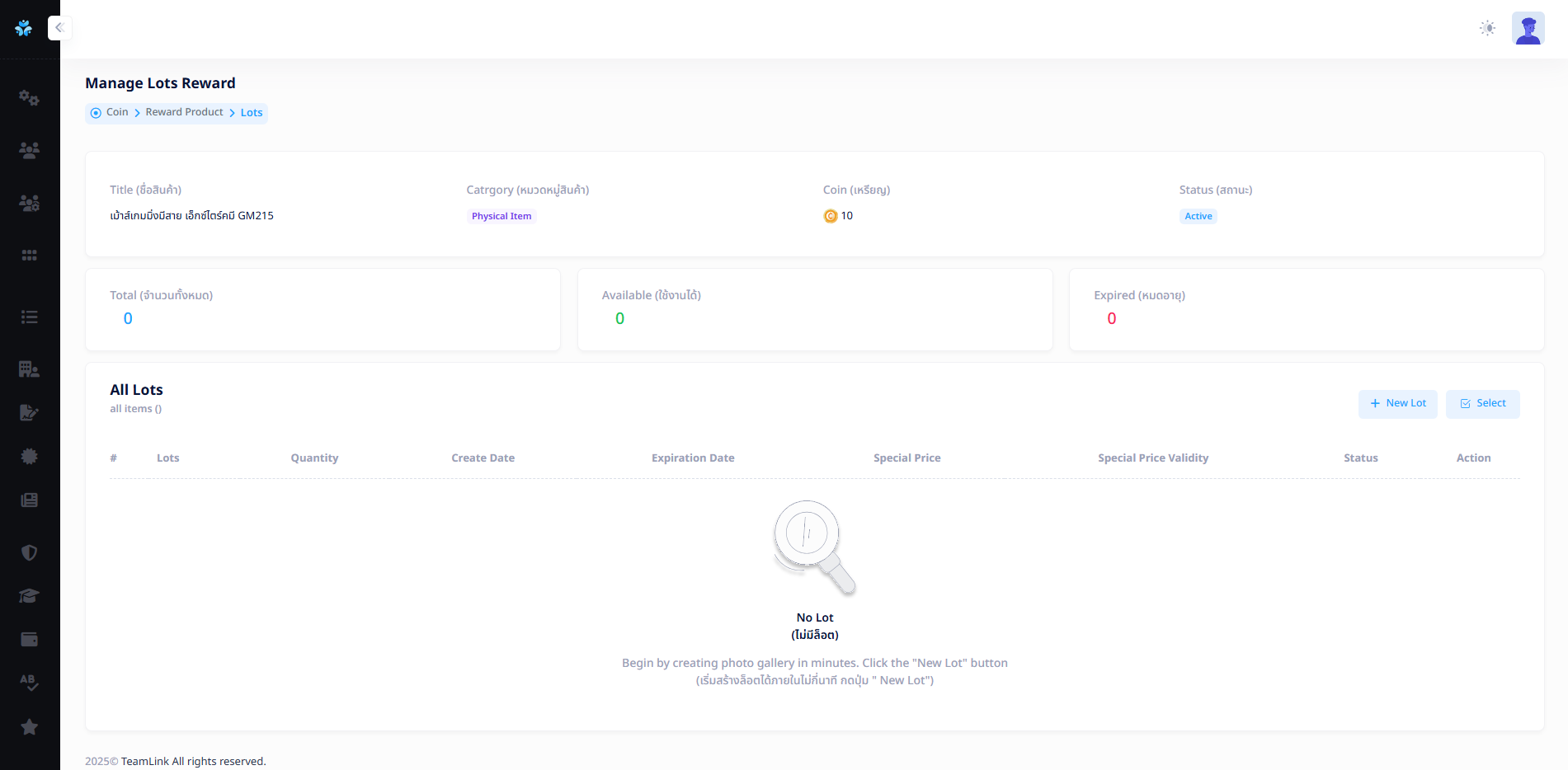This screenshot has height=770, width=1568.
Task: Expand the sidebar with double-chevron button
Action: click(59, 28)
